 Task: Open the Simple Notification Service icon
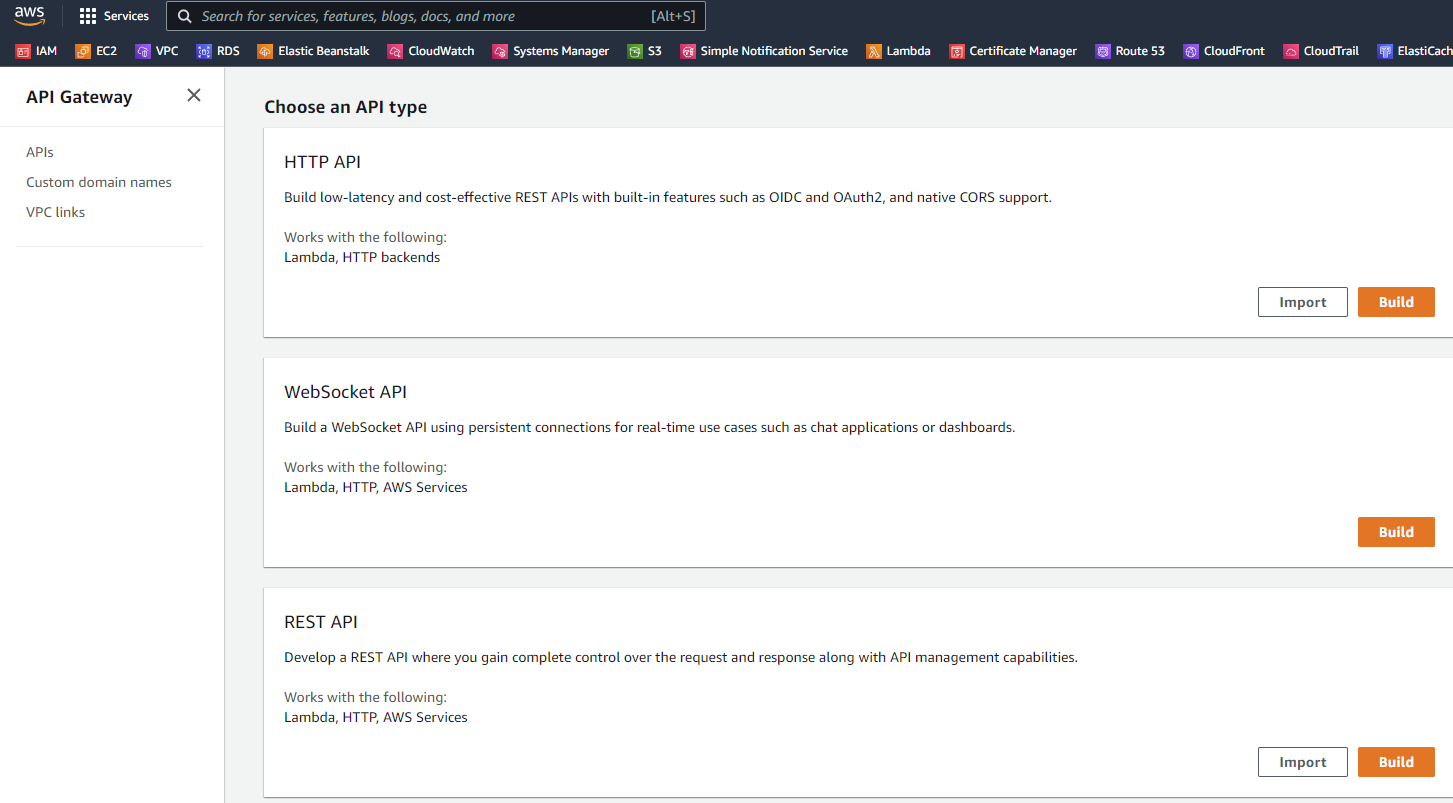(x=687, y=51)
